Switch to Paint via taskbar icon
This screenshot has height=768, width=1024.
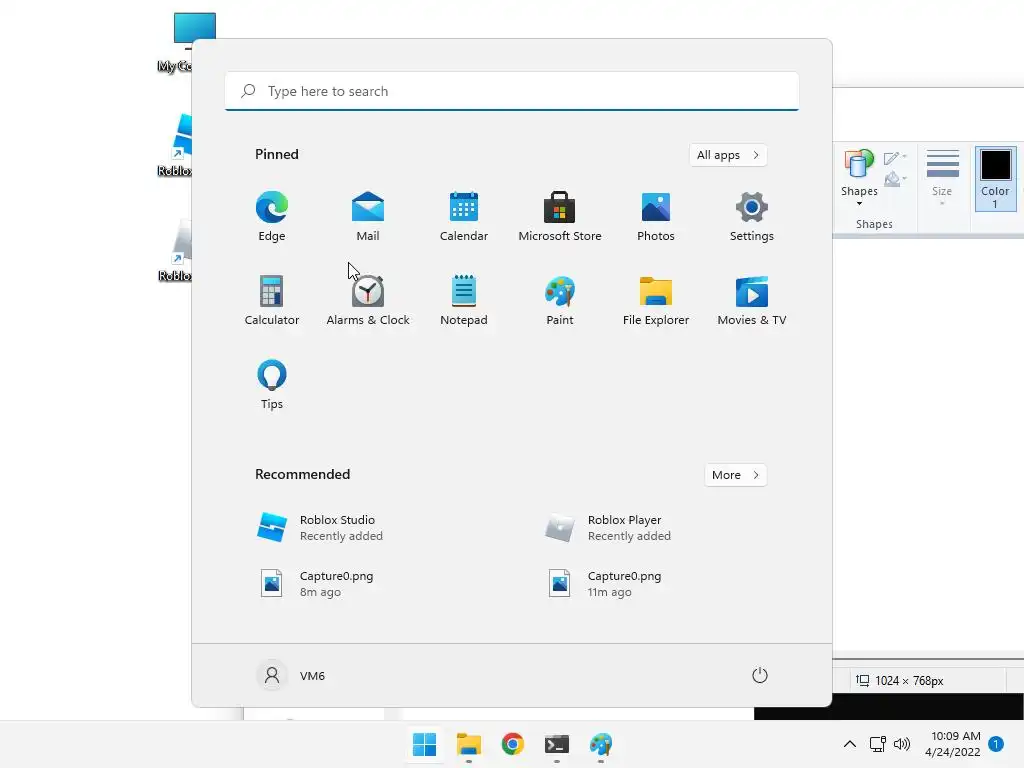tap(601, 744)
